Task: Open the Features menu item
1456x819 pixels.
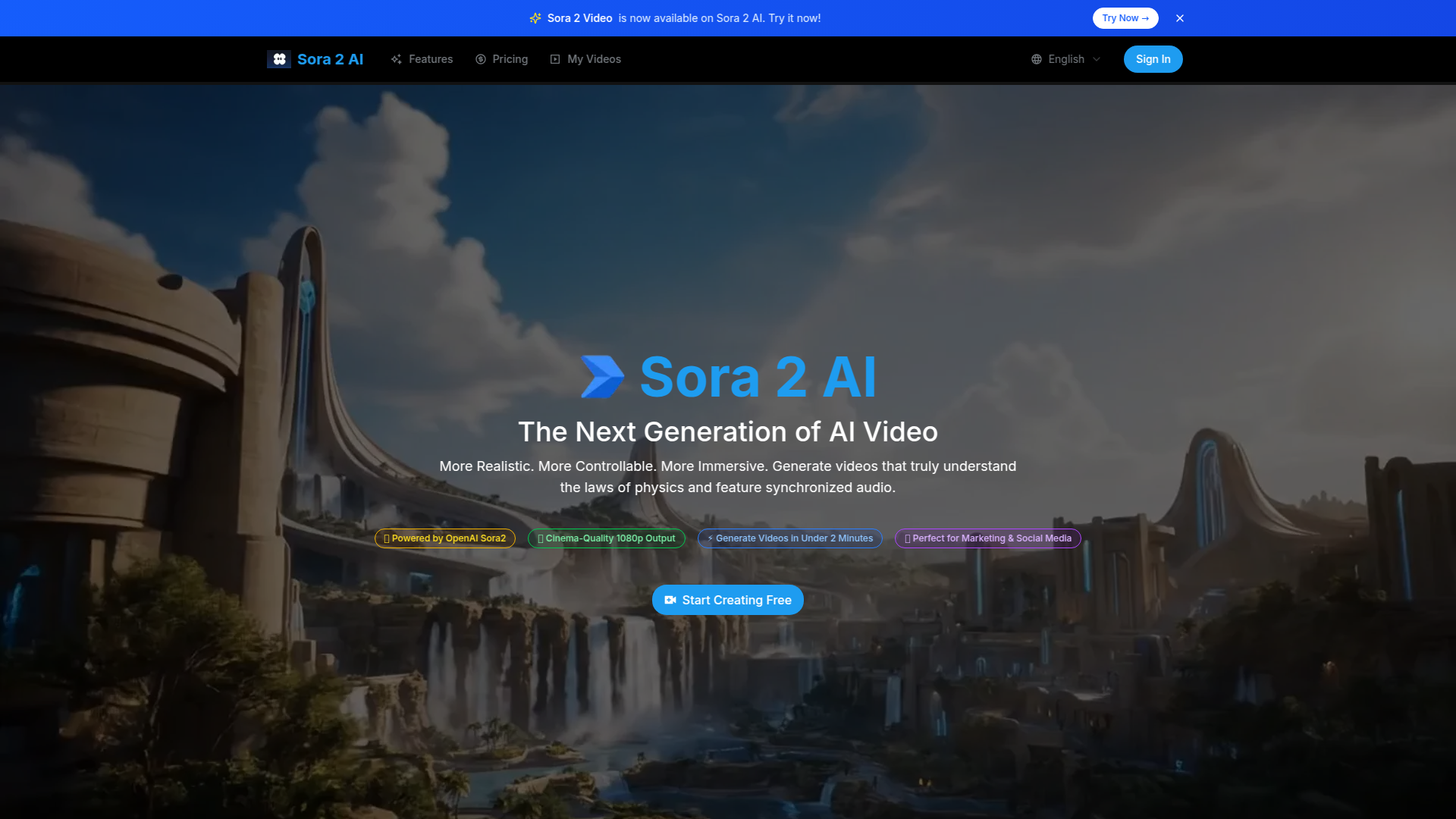Action: click(x=430, y=58)
